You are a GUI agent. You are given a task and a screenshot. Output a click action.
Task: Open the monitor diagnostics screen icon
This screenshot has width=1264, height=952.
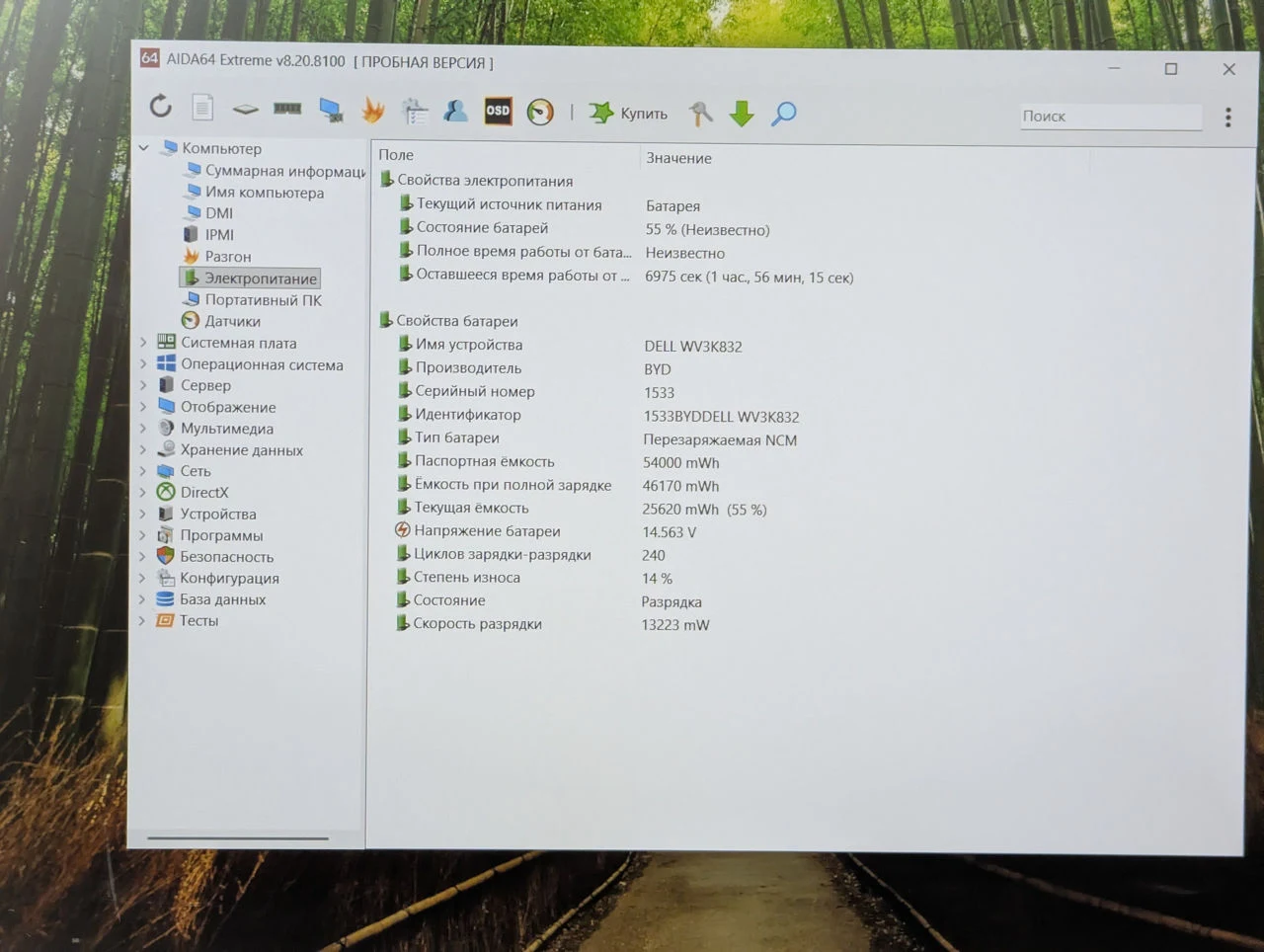[331, 110]
